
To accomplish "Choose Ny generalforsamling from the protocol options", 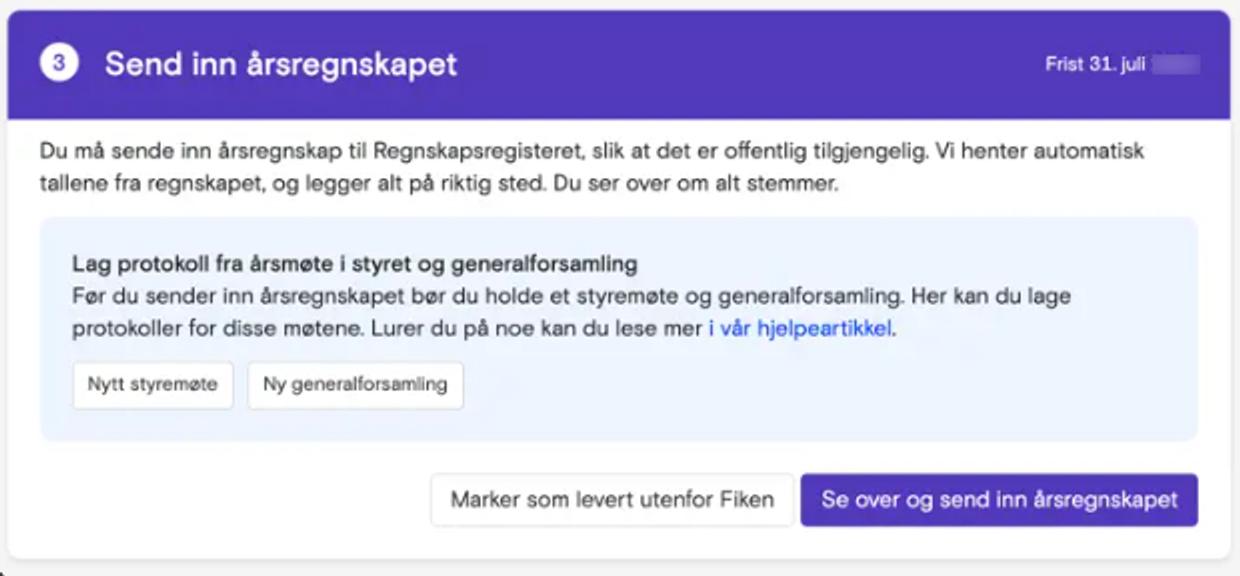I will point(355,385).
